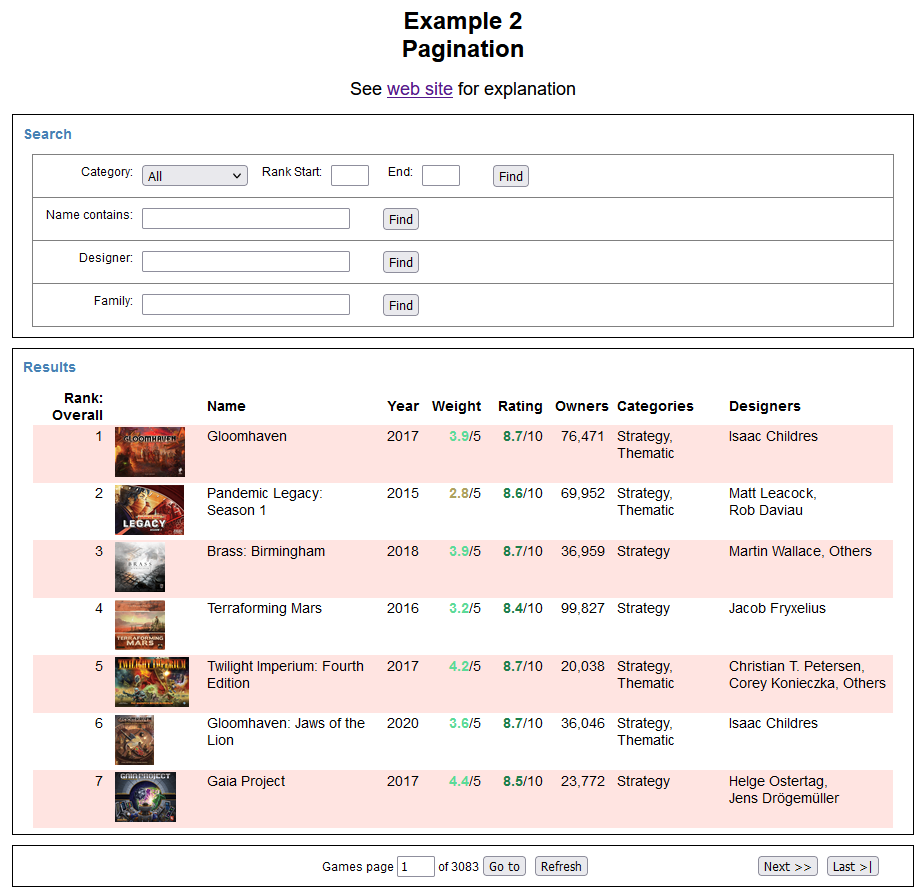Click the Gloomhaven box cover thumbnail
Screen dimensions: 920x892
click(149, 452)
